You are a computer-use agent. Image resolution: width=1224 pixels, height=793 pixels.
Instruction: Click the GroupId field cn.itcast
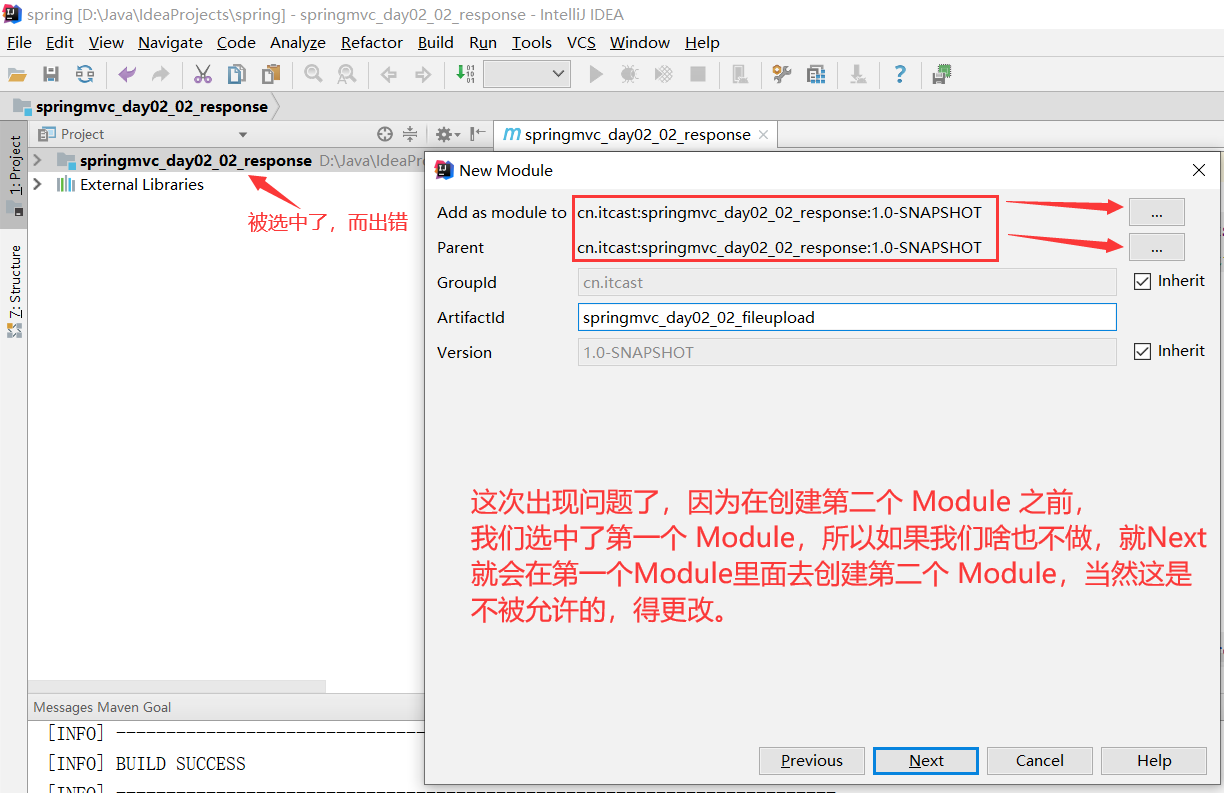(847, 282)
